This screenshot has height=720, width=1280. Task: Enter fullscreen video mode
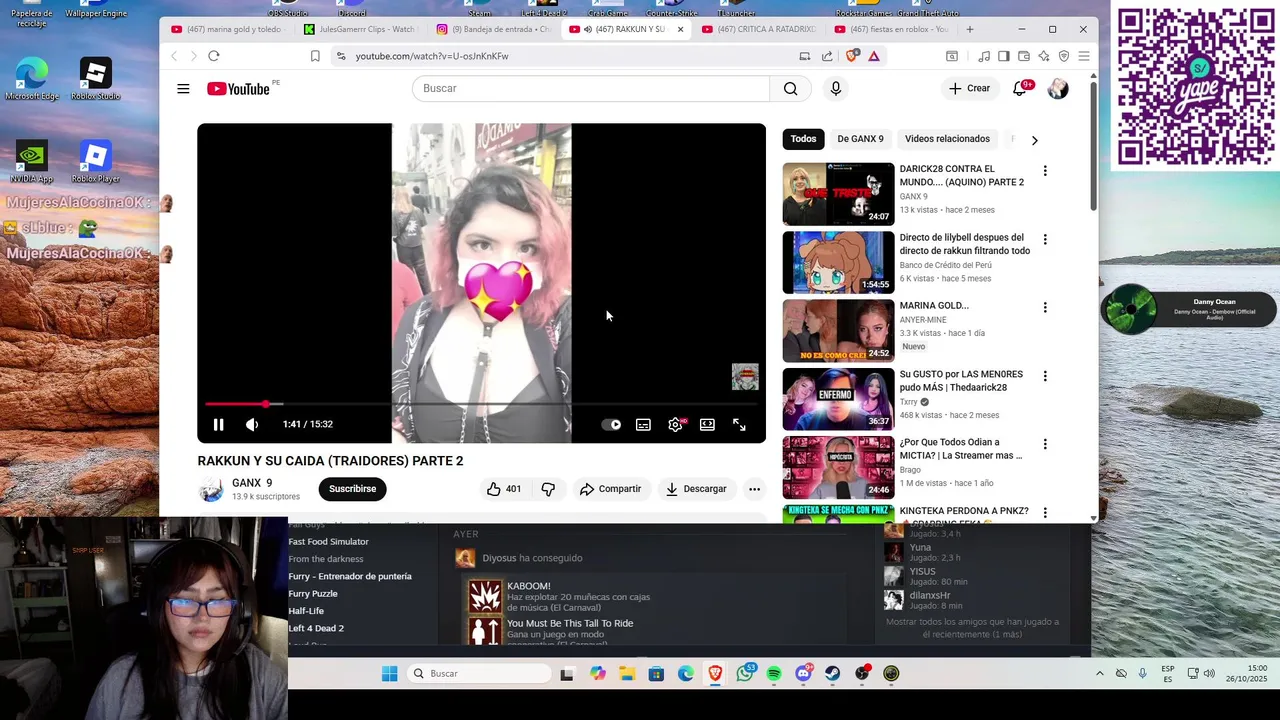point(739,424)
